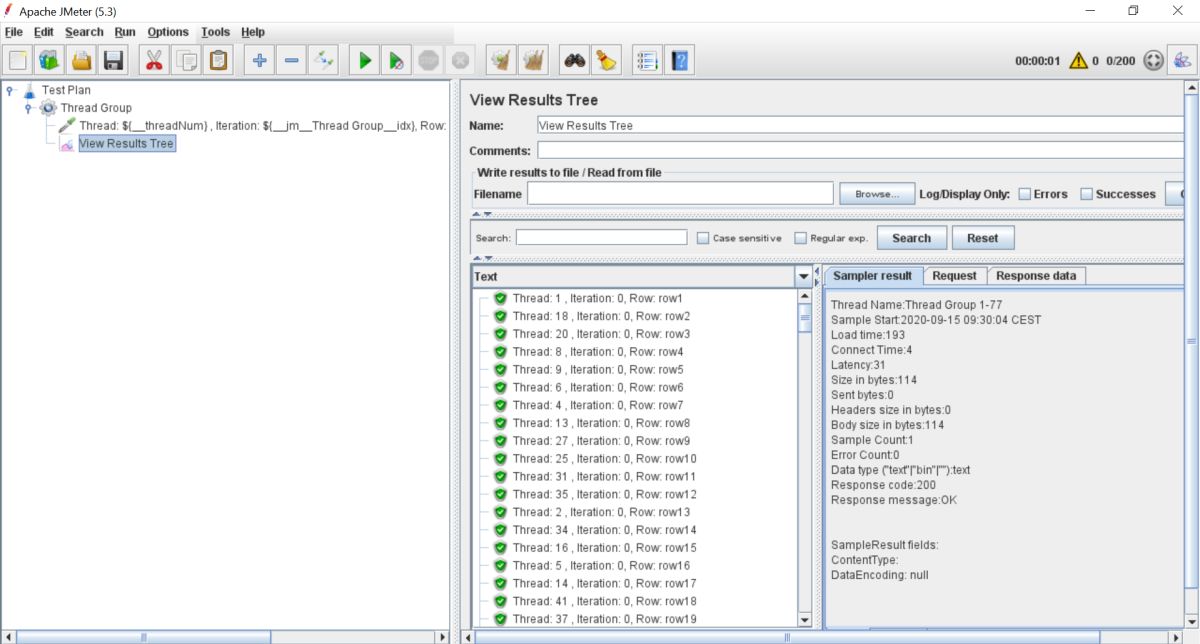The width and height of the screenshot is (1200, 644).
Task: Expand all nodes with plus icon
Action: pos(259,60)
